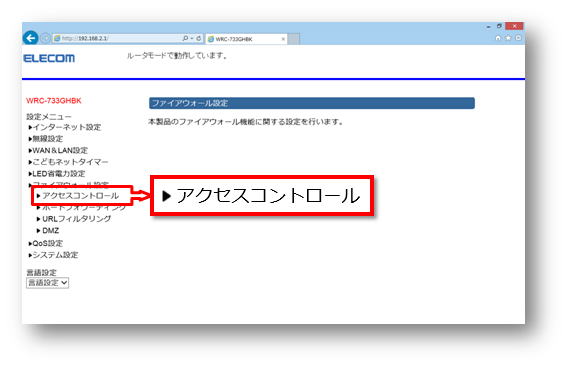Expand 無線設定 menu item
Screen dimensions: 567x366
(x=46, y=139)
